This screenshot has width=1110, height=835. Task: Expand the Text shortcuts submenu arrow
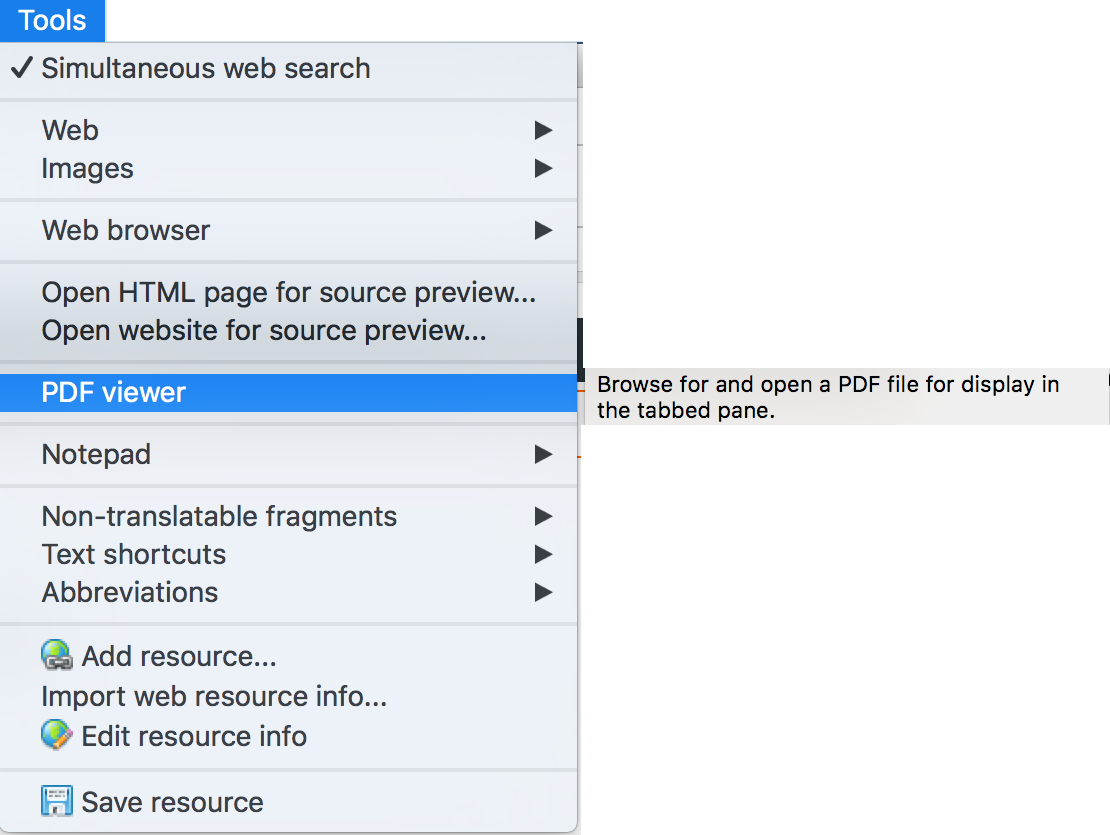[x=543, y=554]
